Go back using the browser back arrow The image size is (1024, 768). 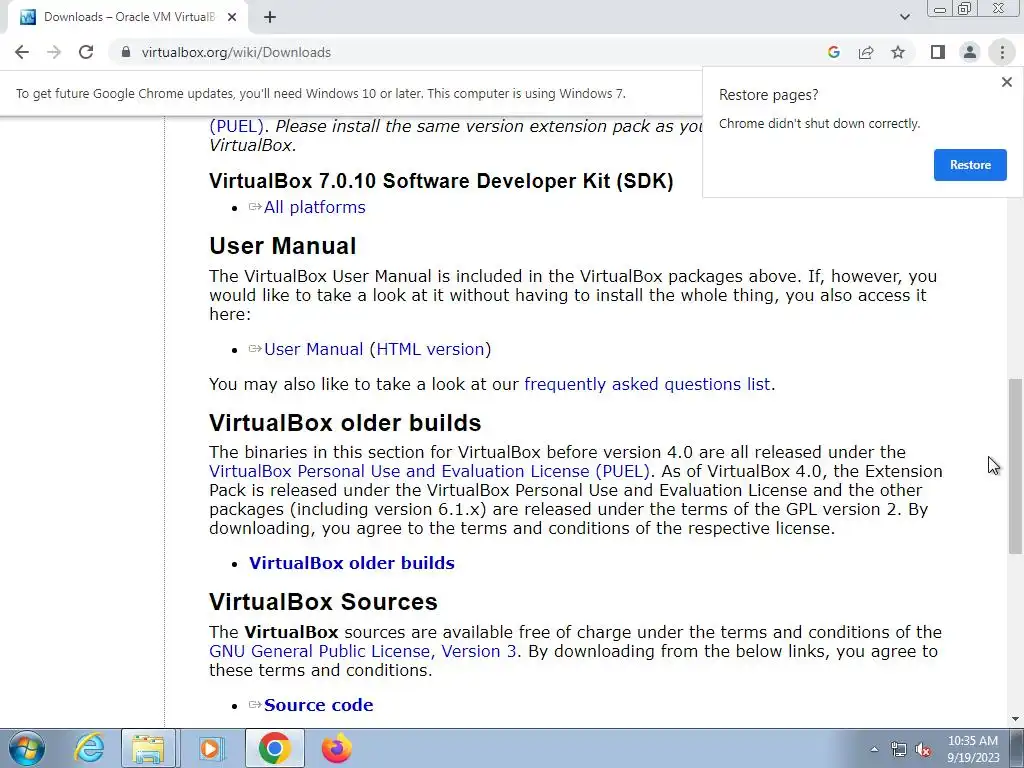coord(22,52)
